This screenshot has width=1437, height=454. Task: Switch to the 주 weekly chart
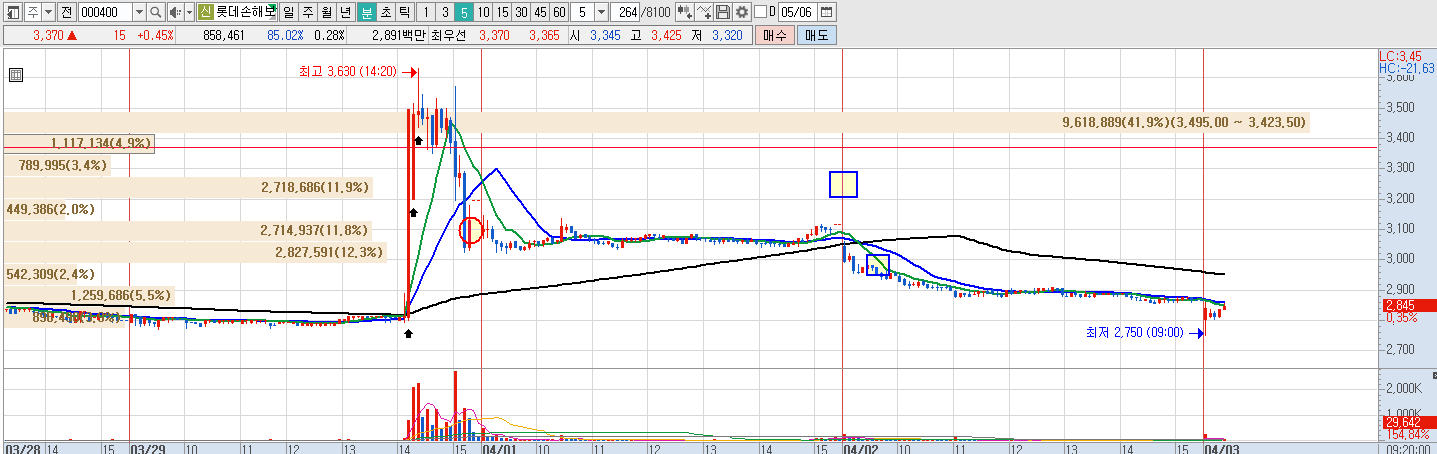tap(307, 12)
